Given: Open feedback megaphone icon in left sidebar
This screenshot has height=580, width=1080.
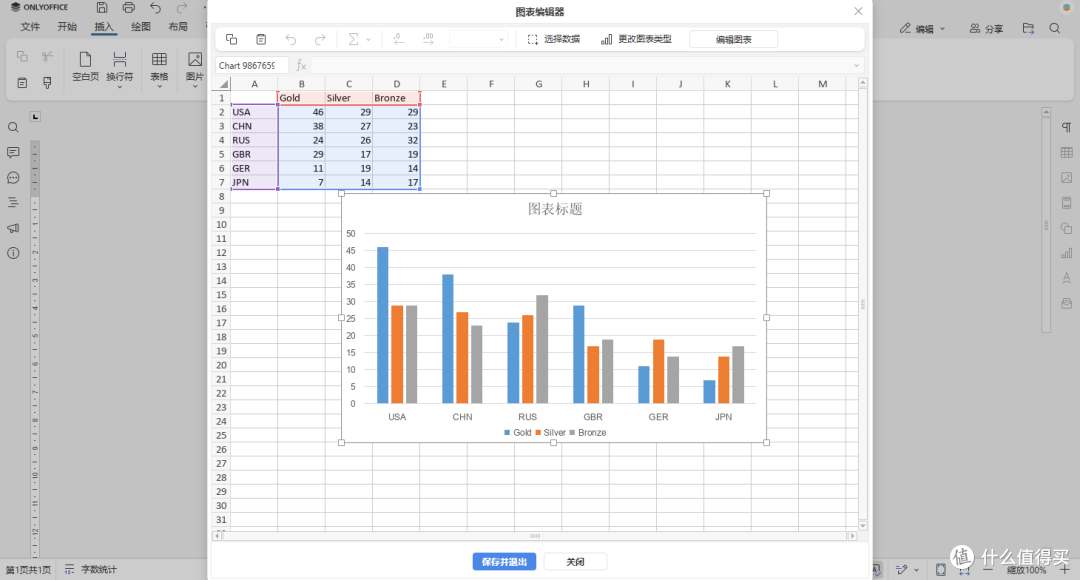Looking at the screenshot, I should [13, 228].
